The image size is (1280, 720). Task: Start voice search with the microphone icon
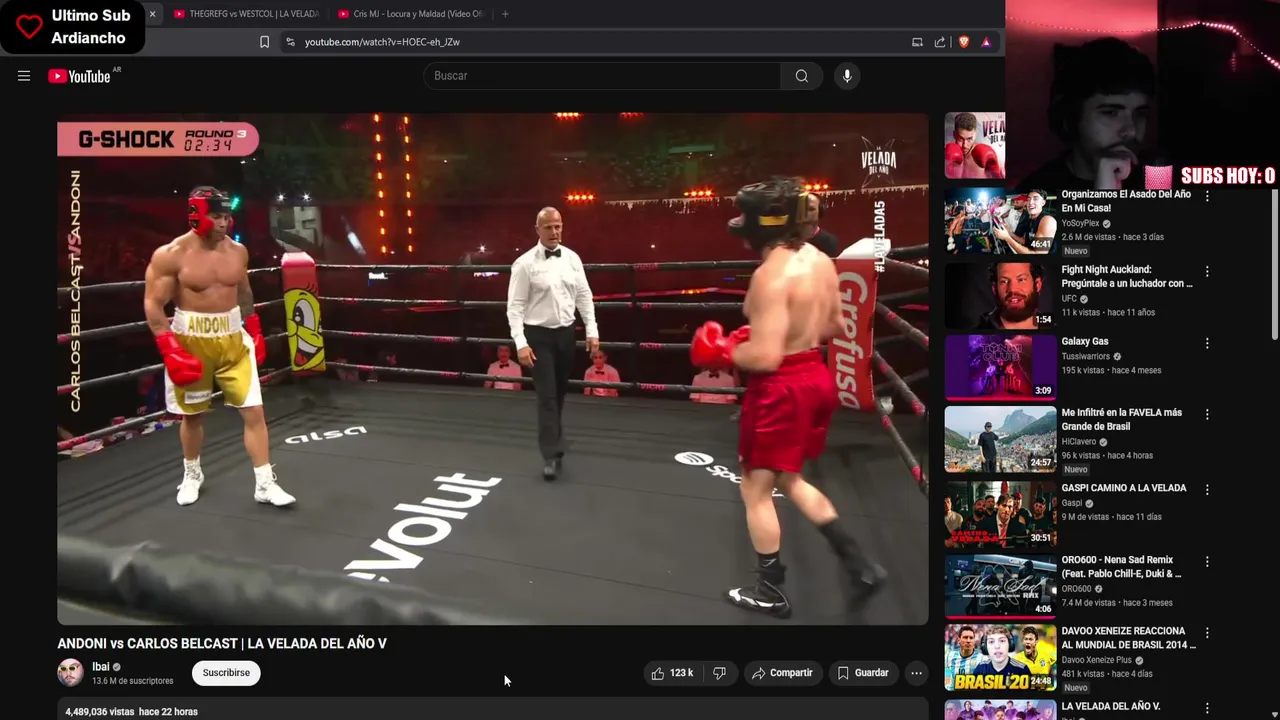tap(847, 76)
